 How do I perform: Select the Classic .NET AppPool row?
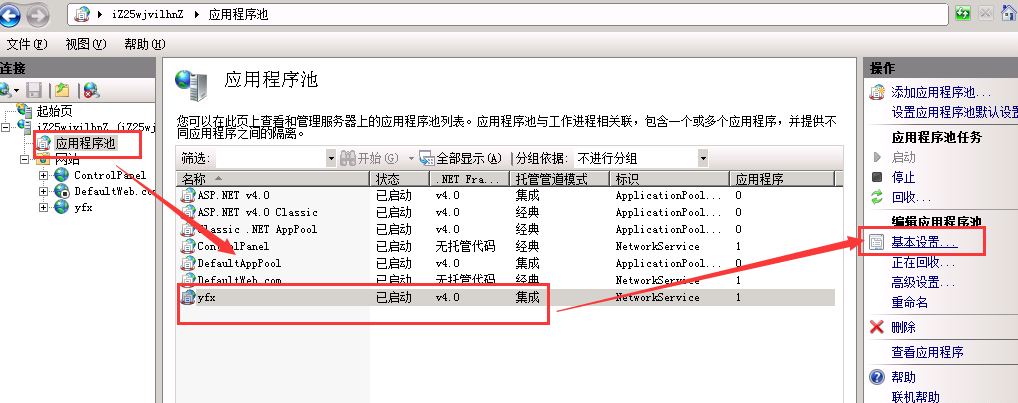506,229
